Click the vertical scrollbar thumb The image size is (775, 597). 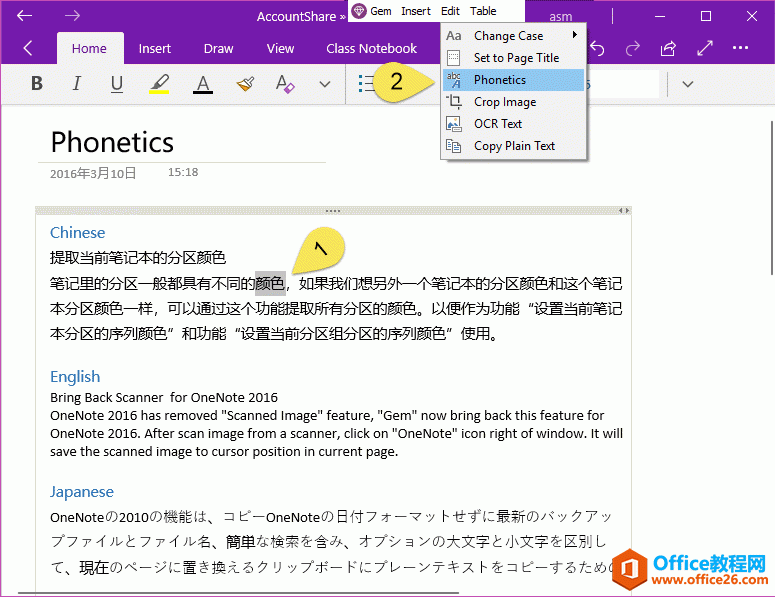(x=772, y=197)
